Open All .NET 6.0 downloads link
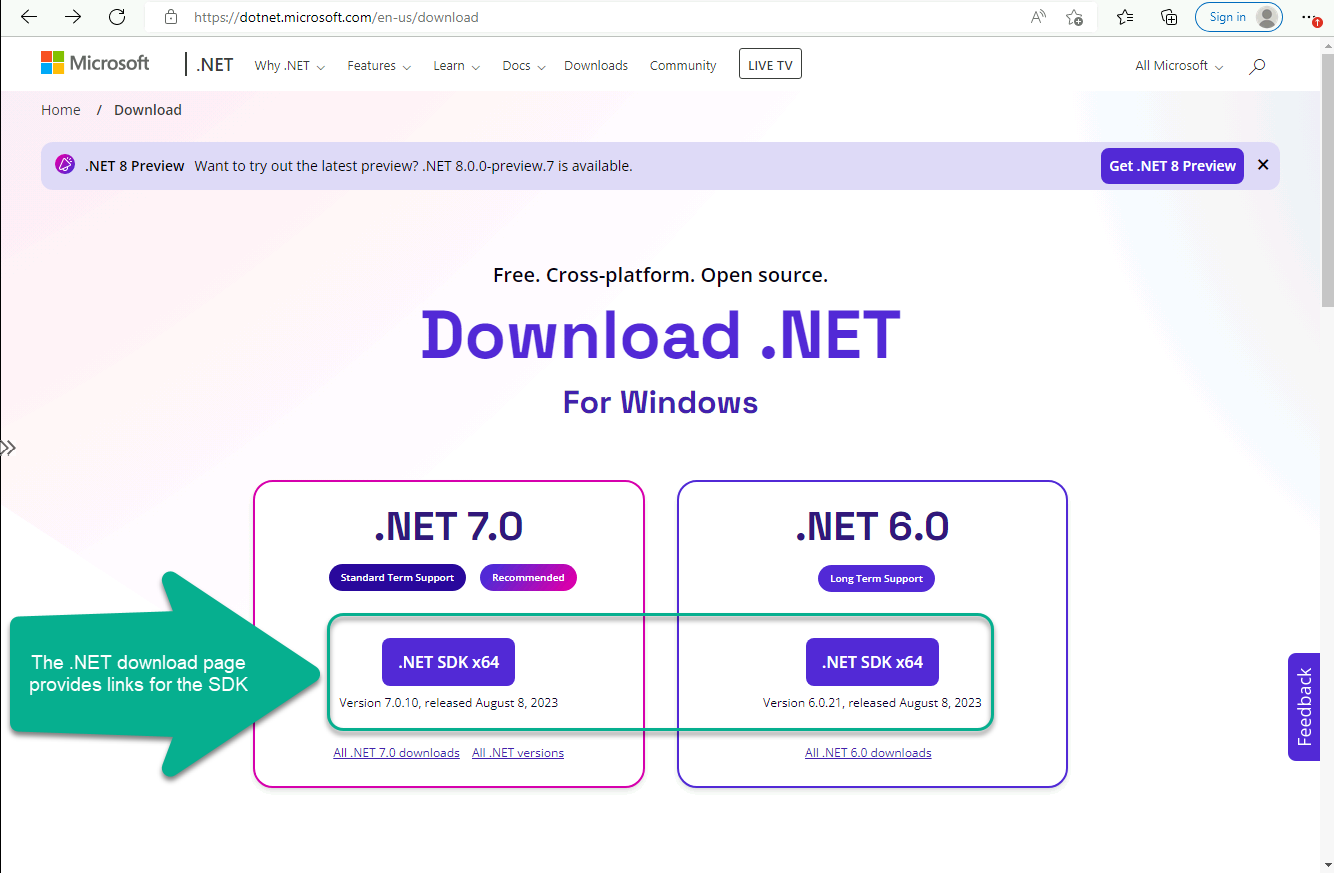Screen dimensions: 1334x873 868,753
